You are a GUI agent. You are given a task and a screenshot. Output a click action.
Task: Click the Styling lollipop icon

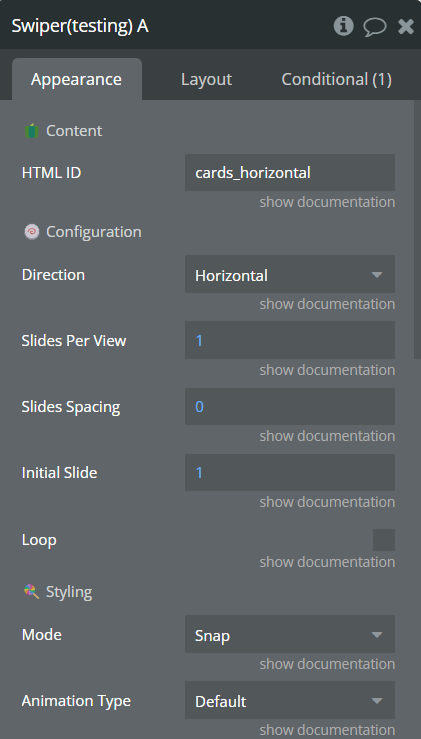tap(32, 591)
